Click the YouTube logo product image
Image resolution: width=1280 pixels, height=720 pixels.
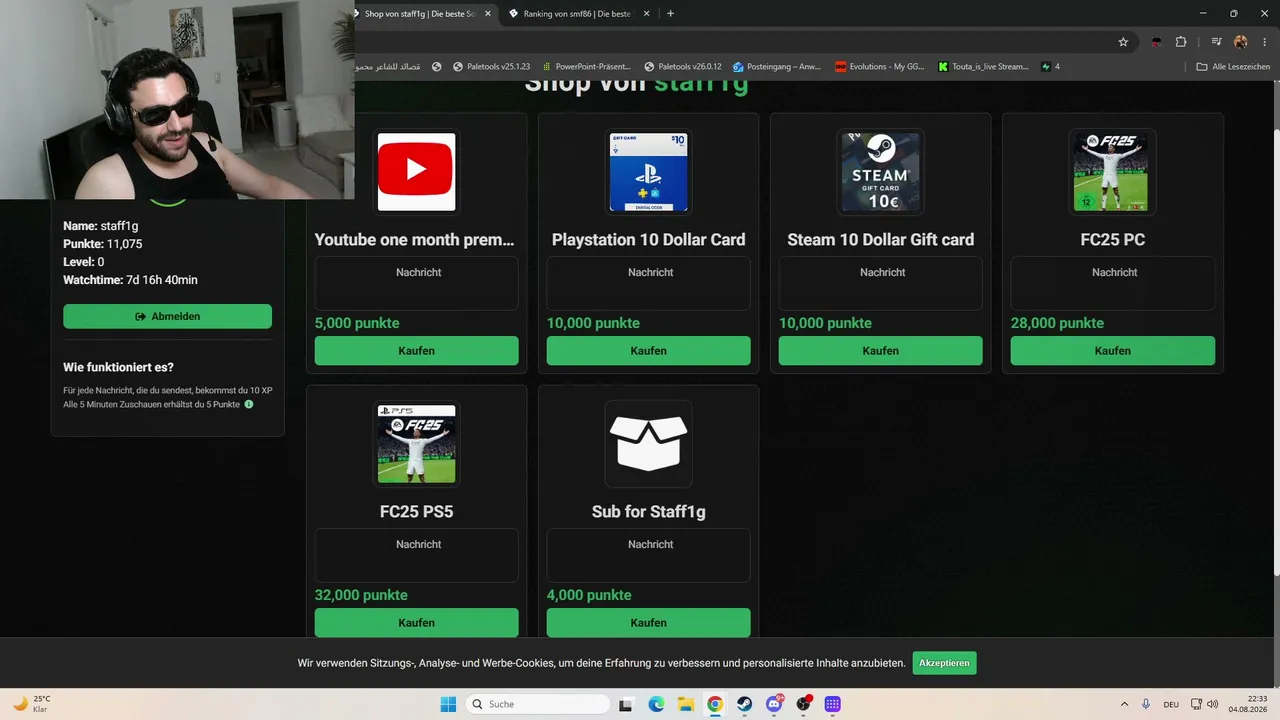click(416, 171)
